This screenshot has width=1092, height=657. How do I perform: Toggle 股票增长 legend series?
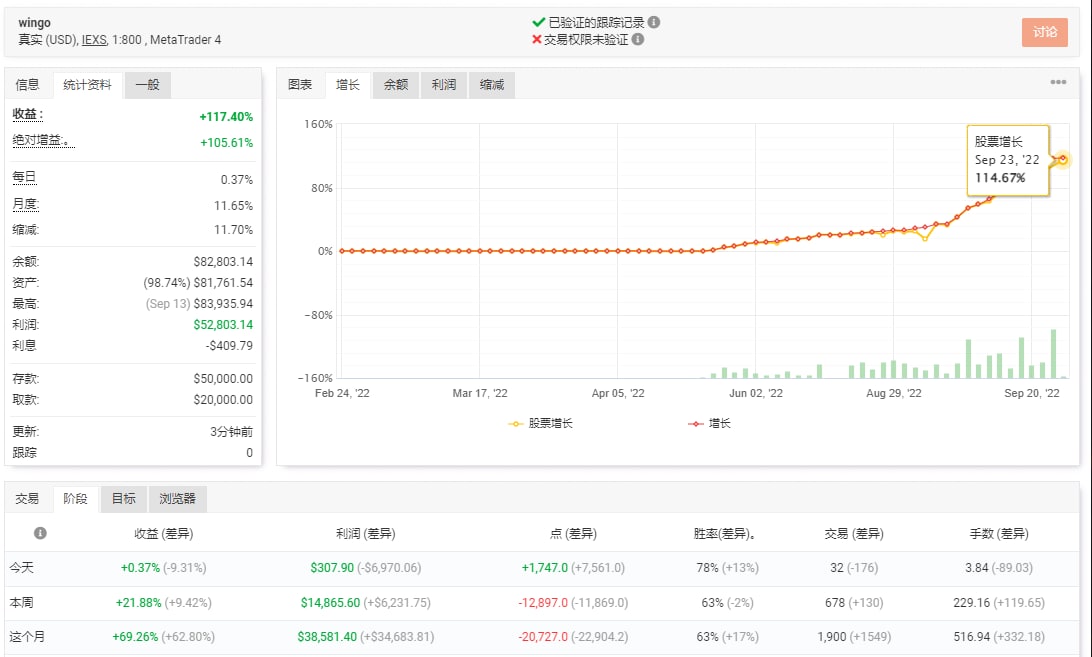point(541,424)
